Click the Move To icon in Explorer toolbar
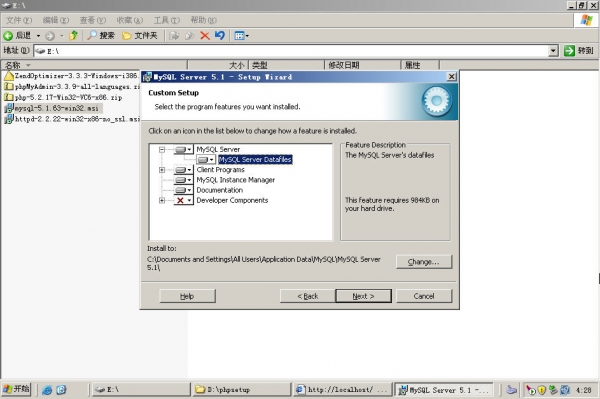 (x=174, y=36)
